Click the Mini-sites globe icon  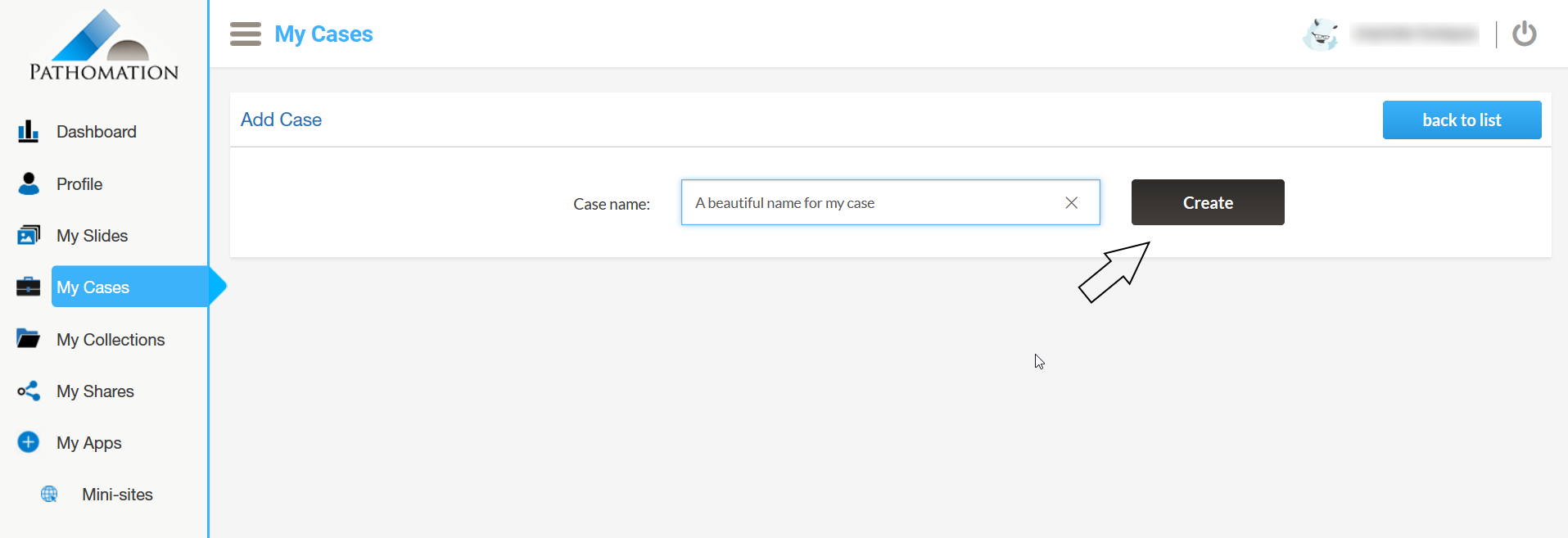[49, 495]
